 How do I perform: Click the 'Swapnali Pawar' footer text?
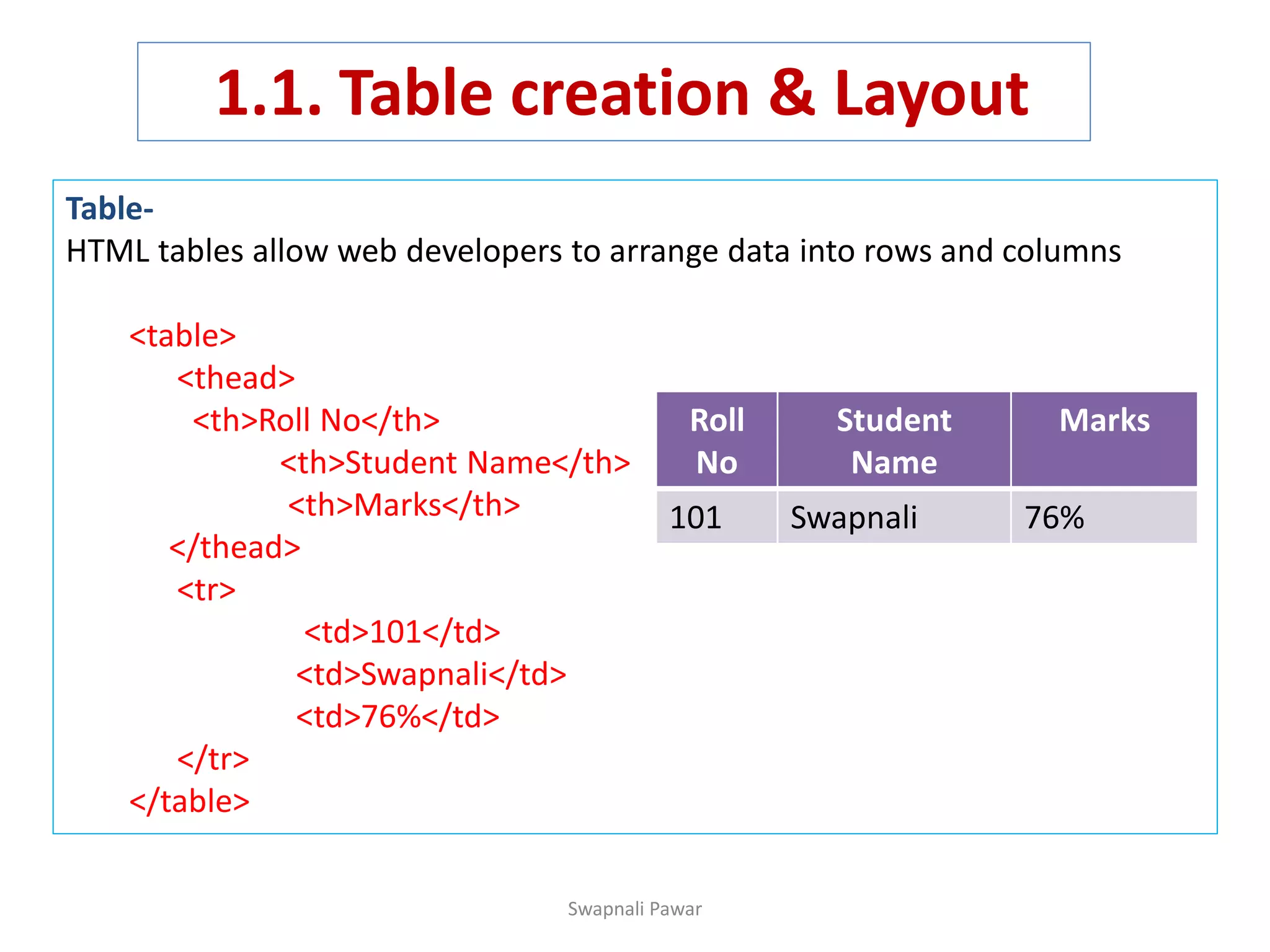click(x=634, y=909)
